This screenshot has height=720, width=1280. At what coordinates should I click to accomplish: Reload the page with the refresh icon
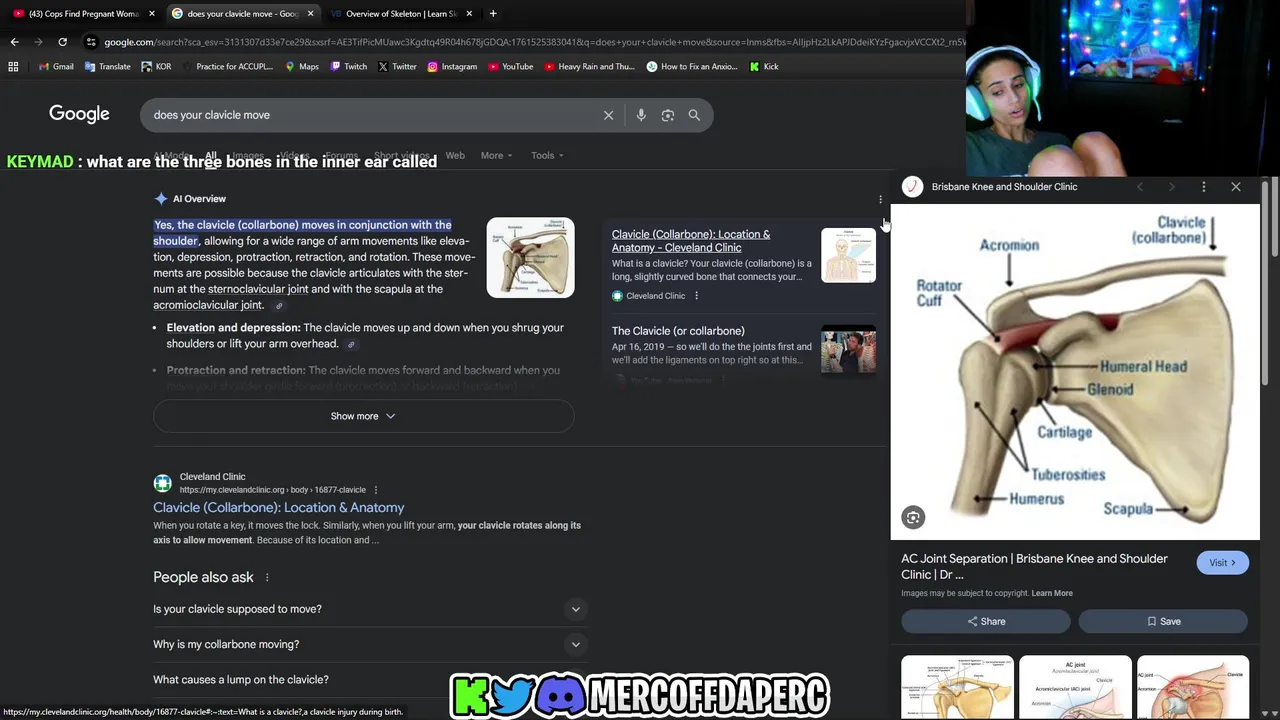tap(62, 42)
